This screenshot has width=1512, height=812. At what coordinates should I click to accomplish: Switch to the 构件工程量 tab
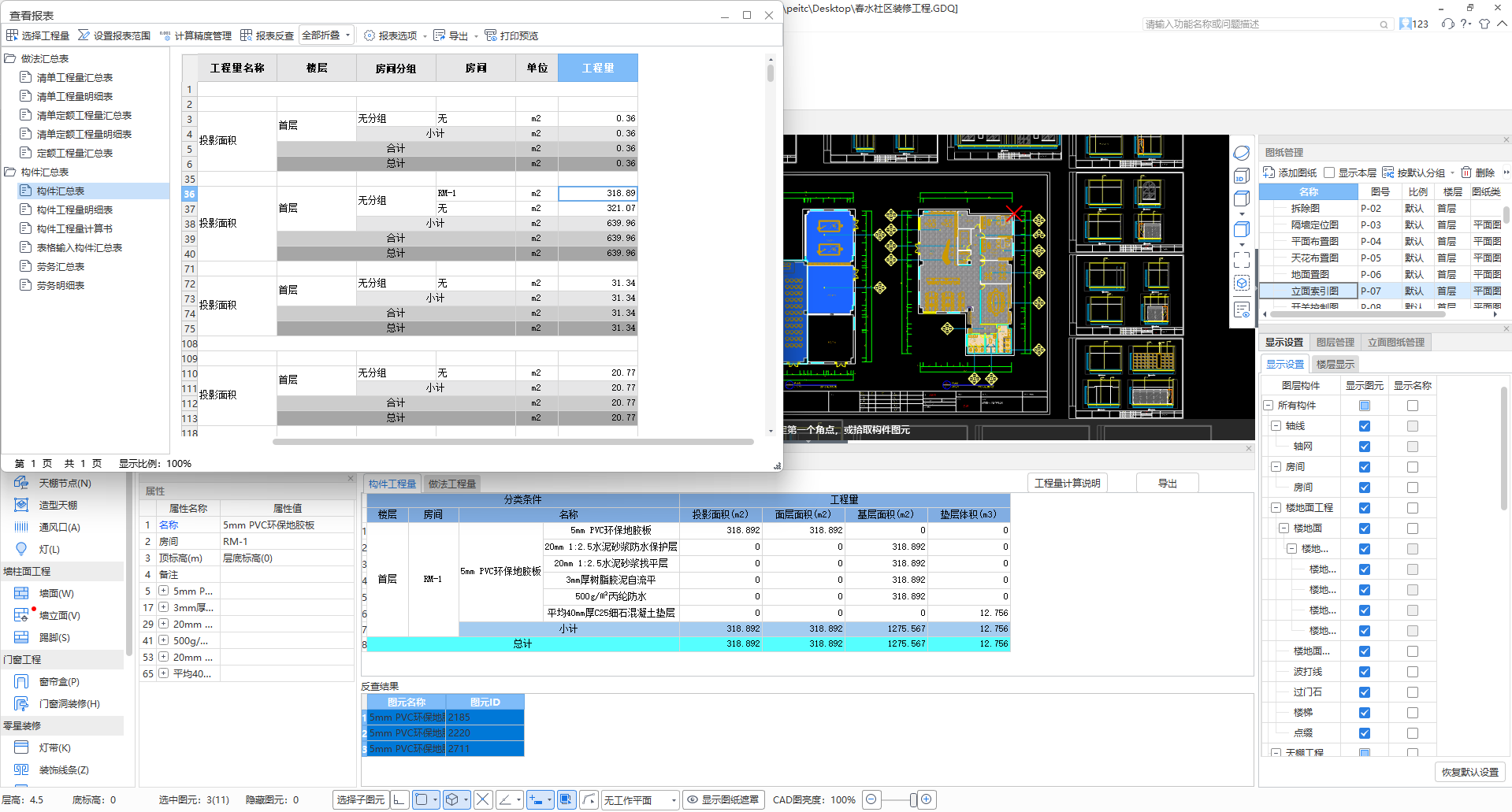click(392, 484)
